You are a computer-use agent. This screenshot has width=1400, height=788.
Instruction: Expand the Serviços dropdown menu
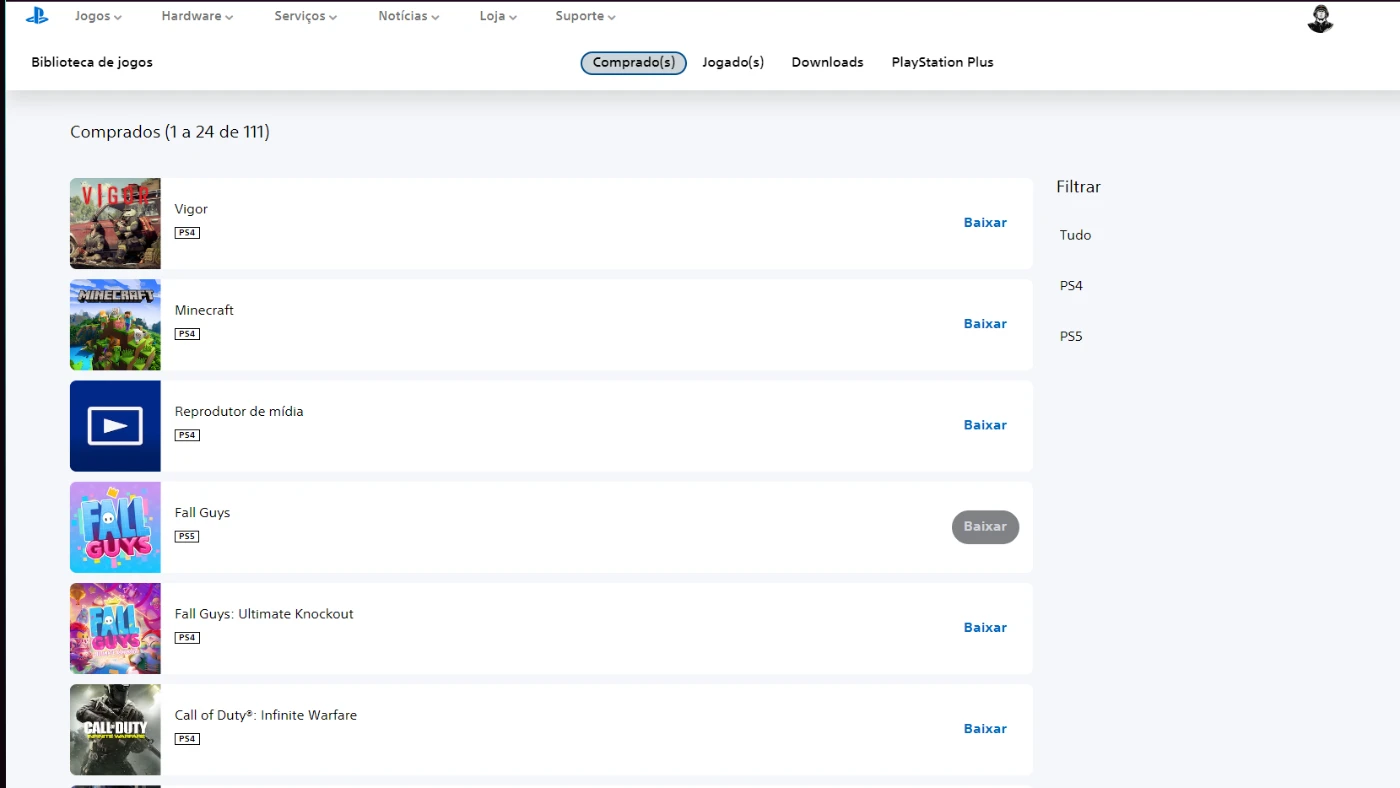tap(306, 16)
